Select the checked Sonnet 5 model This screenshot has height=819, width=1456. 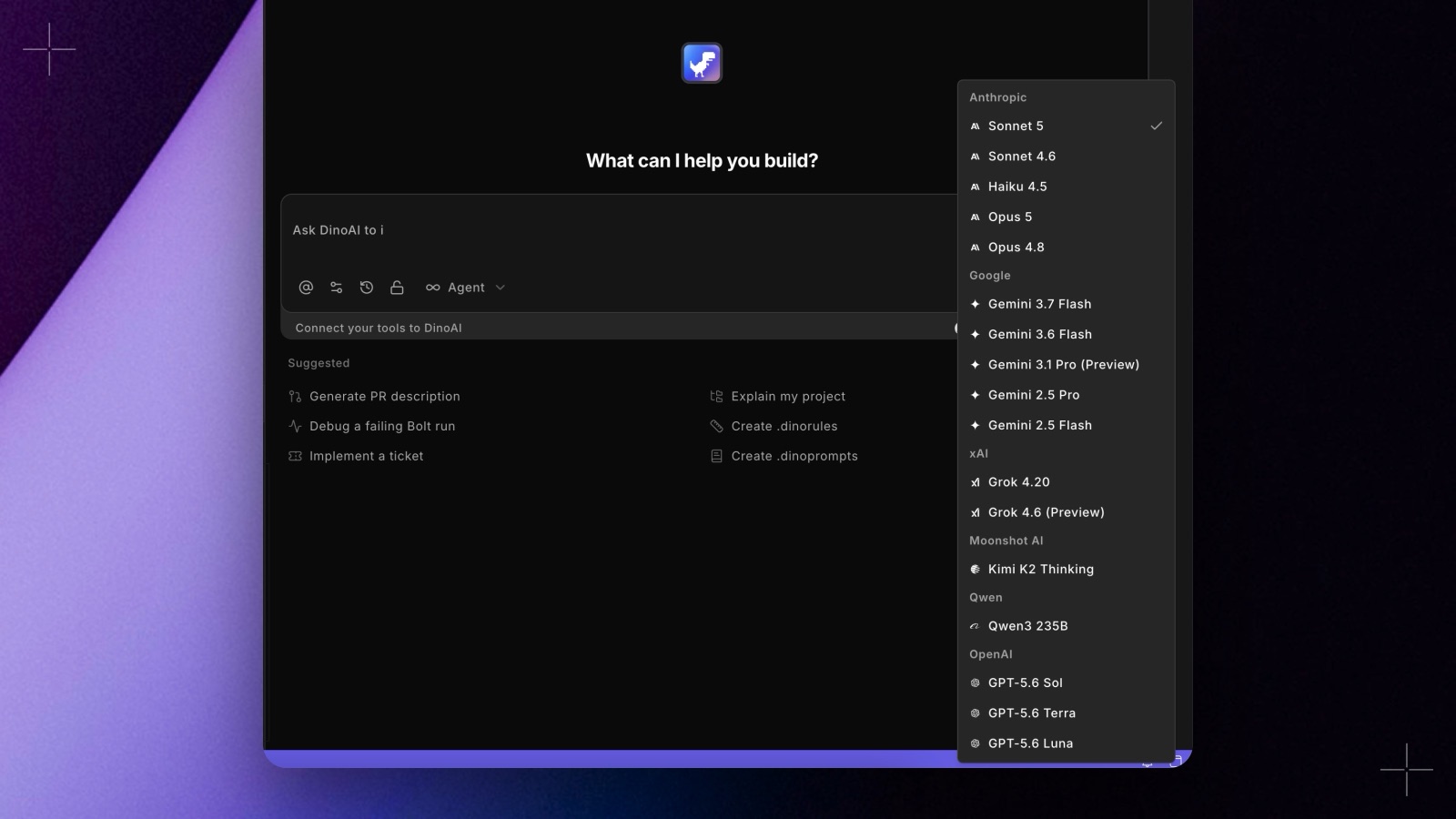pyautogui.click(x=1066, y=126)
